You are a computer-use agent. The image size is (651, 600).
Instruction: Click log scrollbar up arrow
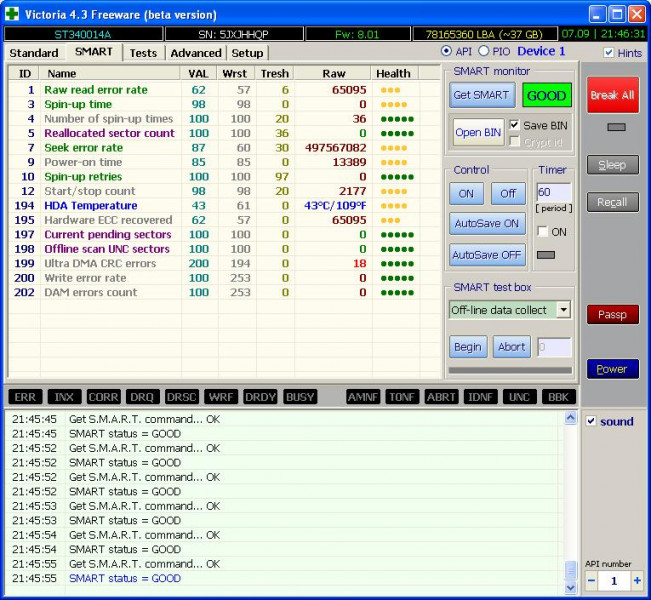(571, 417)
